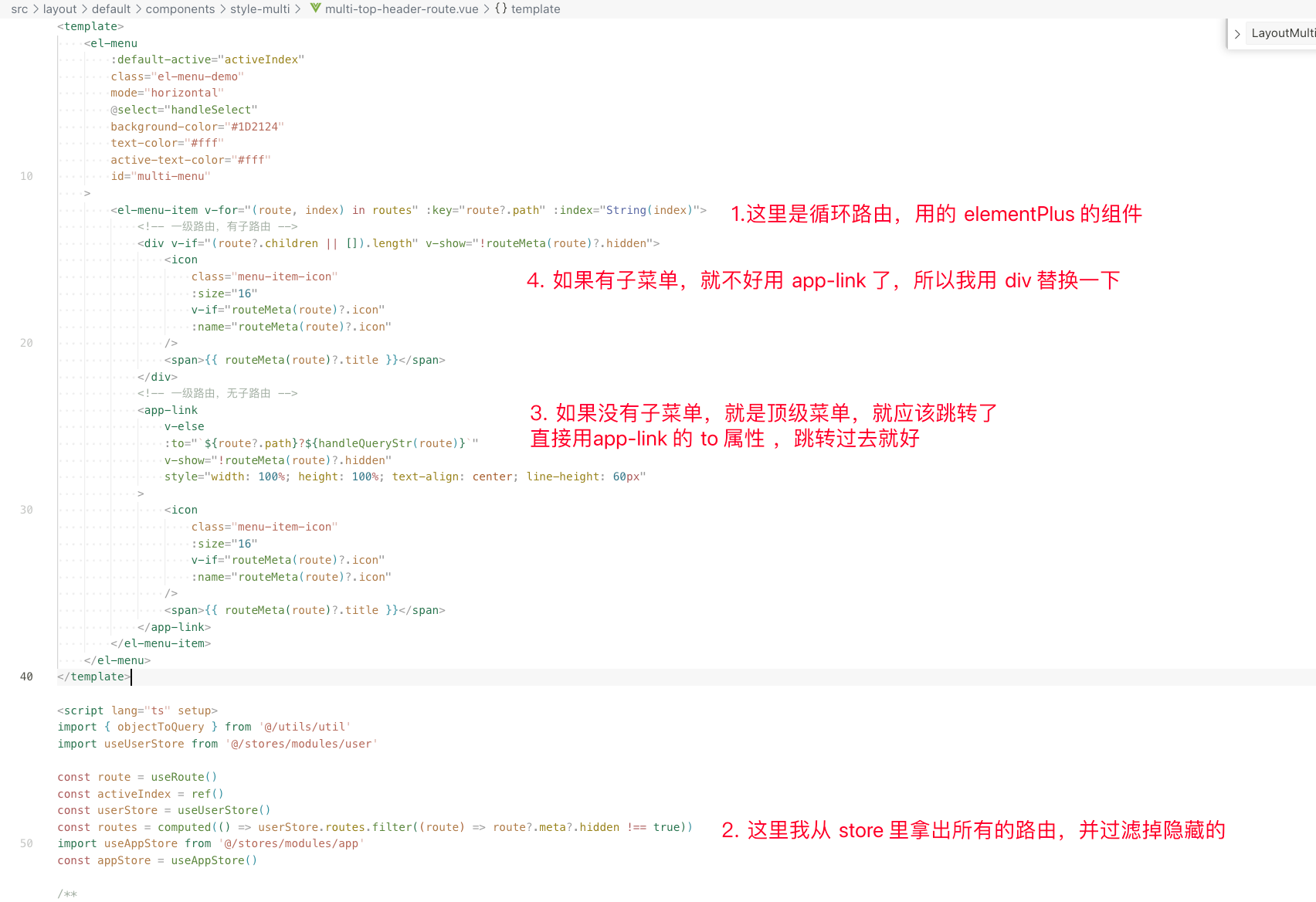Click first span routeMeta title line
This screenshot has width=1316, height=902.
point(305,360)
